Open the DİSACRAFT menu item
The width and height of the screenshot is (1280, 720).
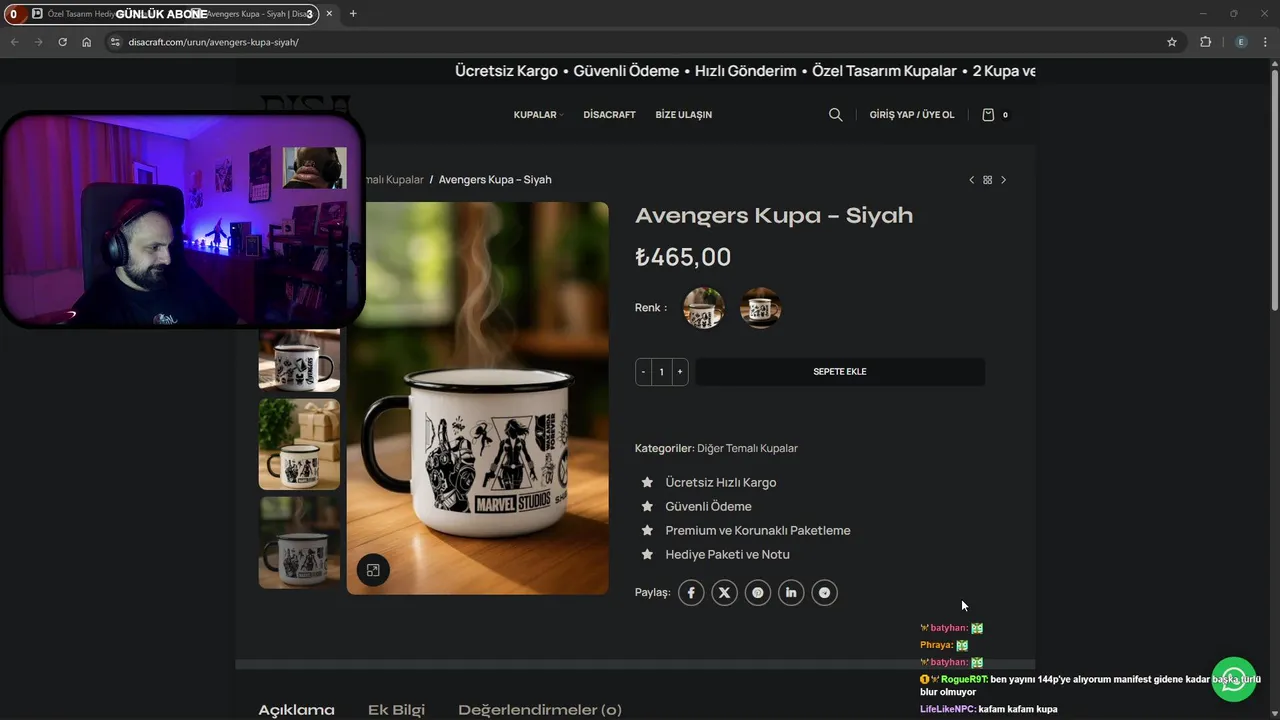point(609,115)
